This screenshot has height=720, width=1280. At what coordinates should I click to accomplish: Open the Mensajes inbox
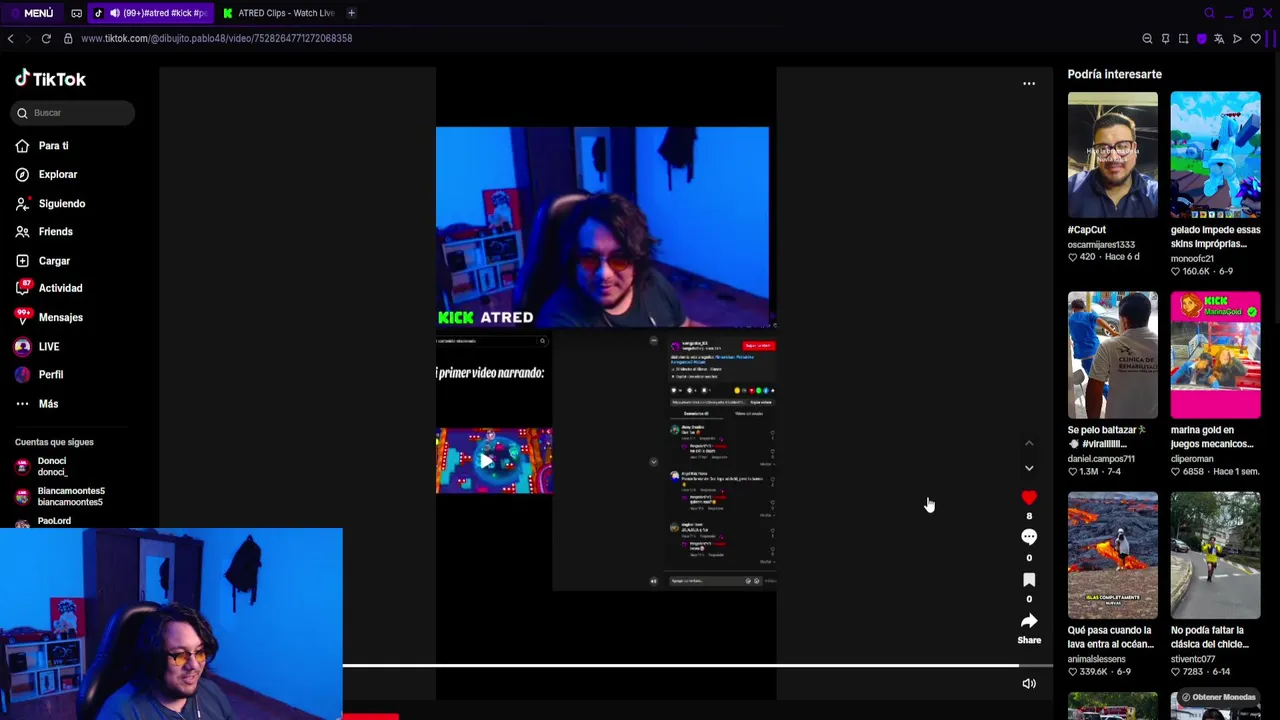(x=60, y=317)
